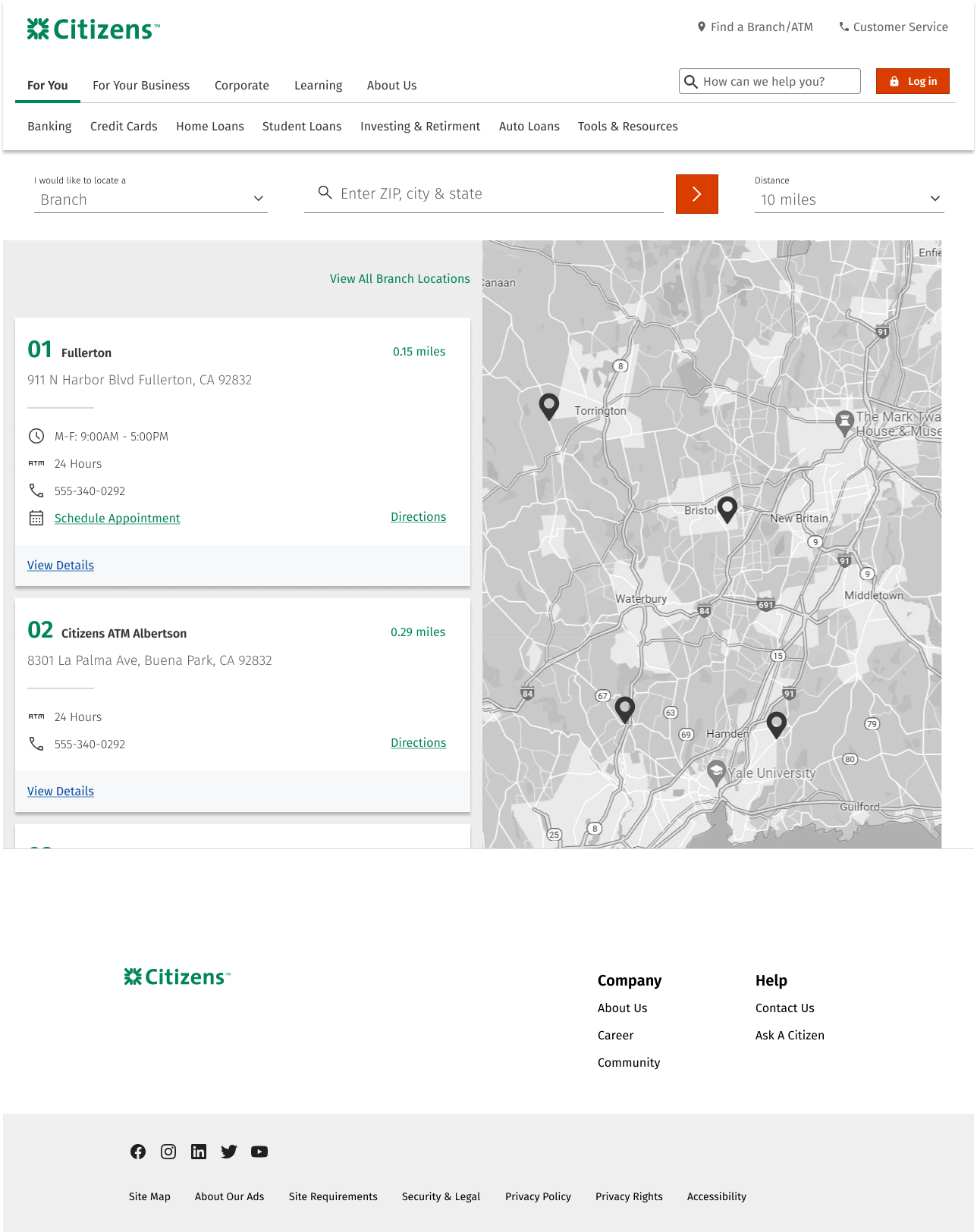Open the YouTube icon in footer
Image resolution: width=977 pixels, height=1232 pixels.
pyautogui.click(x=259, y=1152)
